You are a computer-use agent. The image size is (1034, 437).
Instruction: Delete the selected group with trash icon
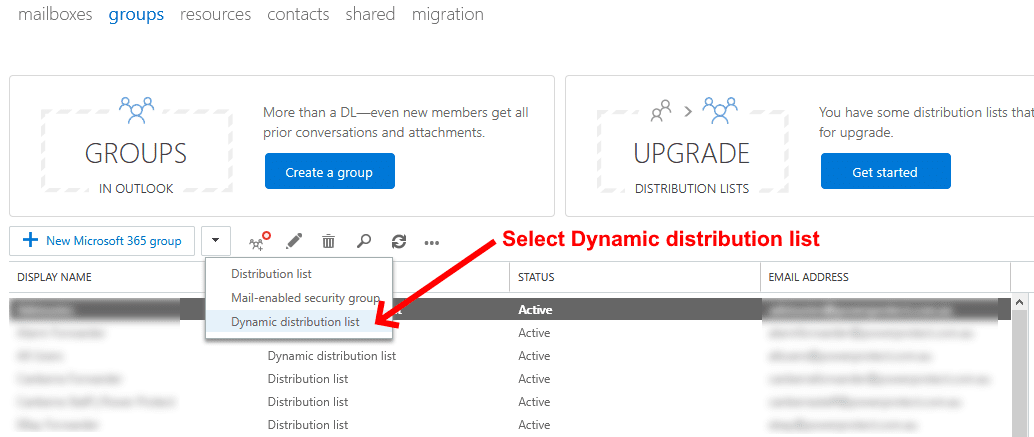[328, 241]
